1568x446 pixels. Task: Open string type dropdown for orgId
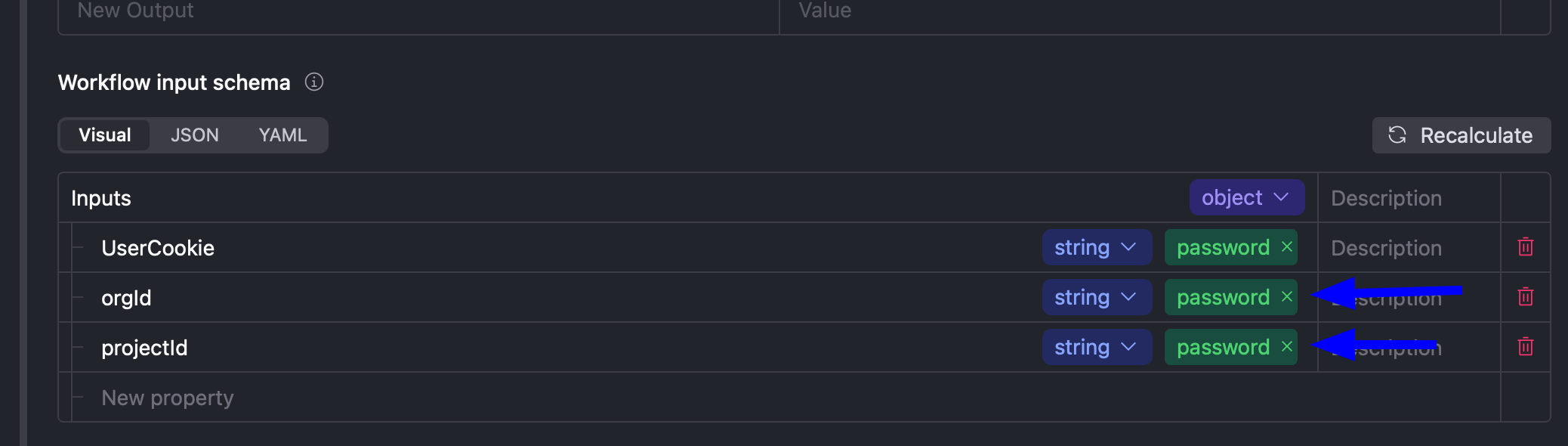click(x=1096, y=297)
